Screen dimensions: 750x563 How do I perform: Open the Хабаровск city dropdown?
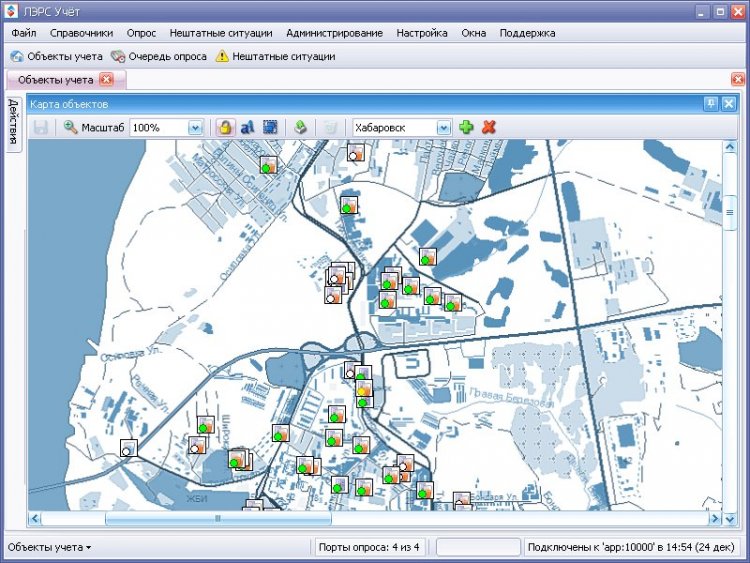coord(443,128)
